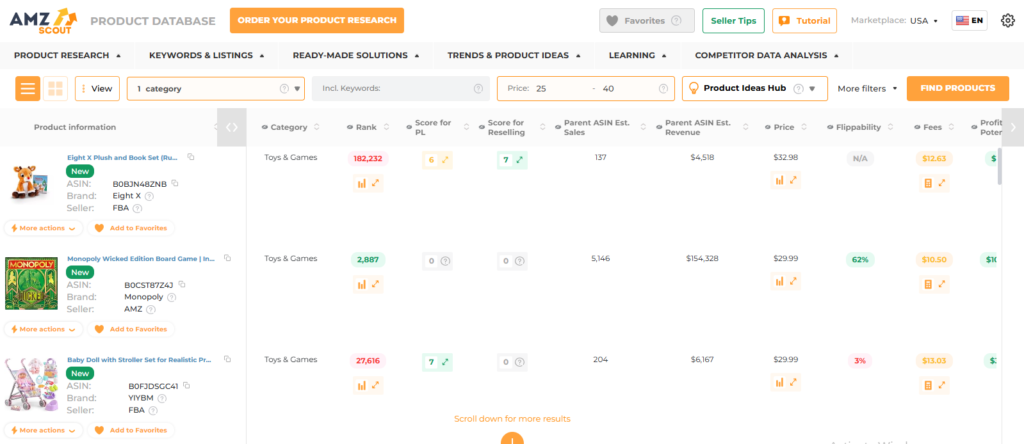Show help for price filter
The width and height of the screenshot is (1024, 444).
point(664,88)
